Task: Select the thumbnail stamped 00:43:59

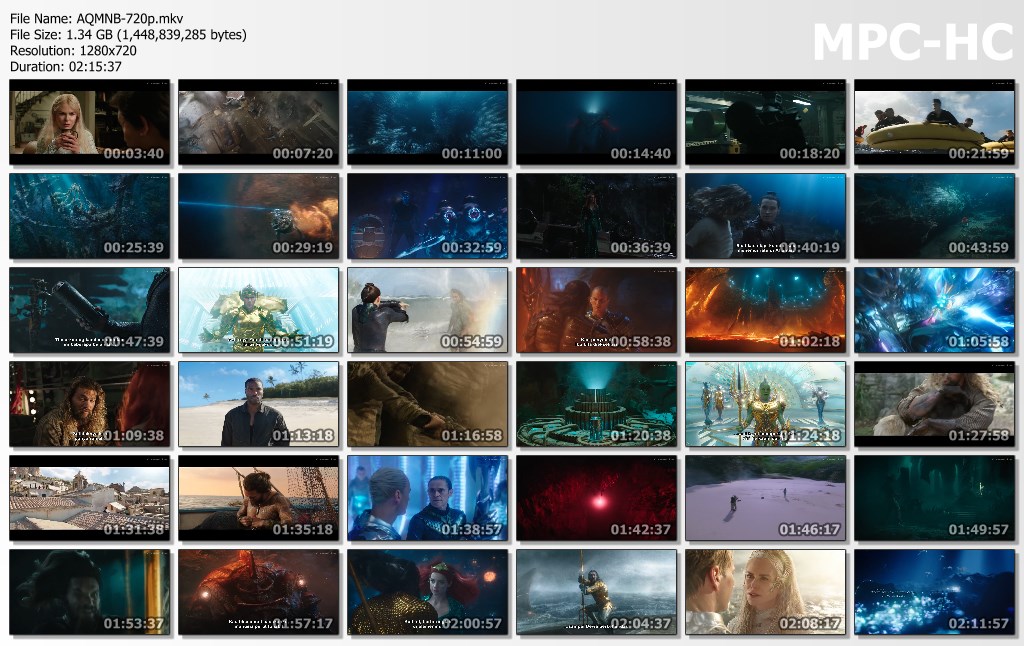Action: tap(935, 216)
